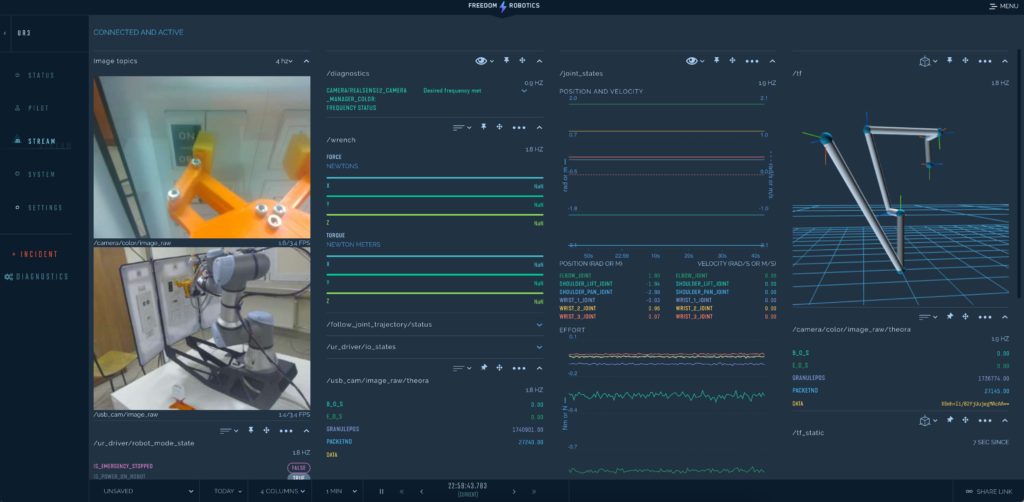The image size is (1024, 502).
Task: Collapse the /diagnostics panel
Action: coord(539,61)
